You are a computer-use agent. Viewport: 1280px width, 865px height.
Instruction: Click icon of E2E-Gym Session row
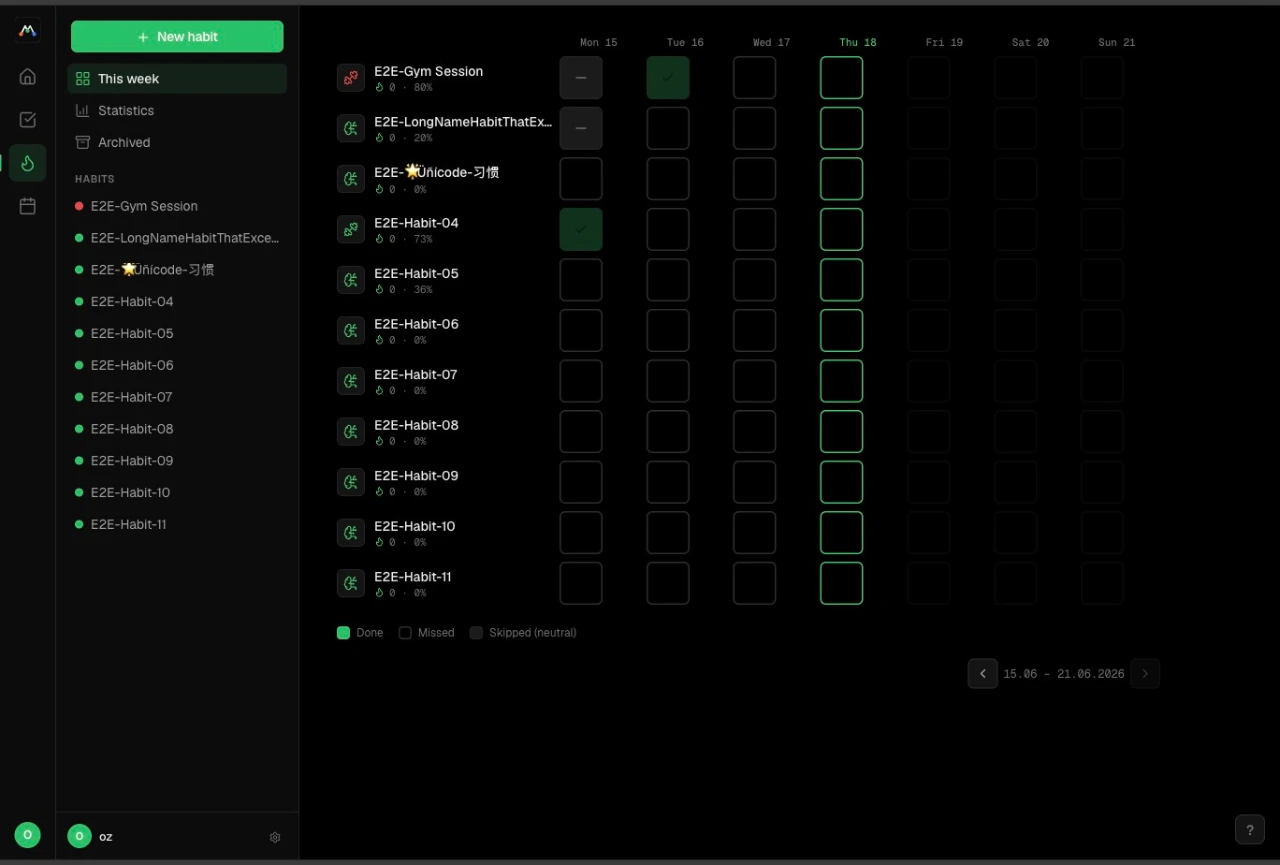351,78
